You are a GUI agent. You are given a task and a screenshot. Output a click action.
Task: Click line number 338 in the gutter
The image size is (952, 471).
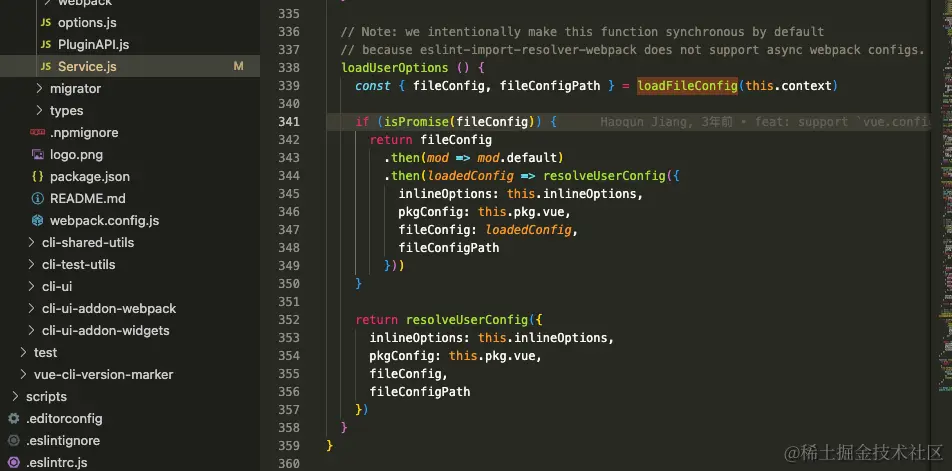(x=289, y=67)
